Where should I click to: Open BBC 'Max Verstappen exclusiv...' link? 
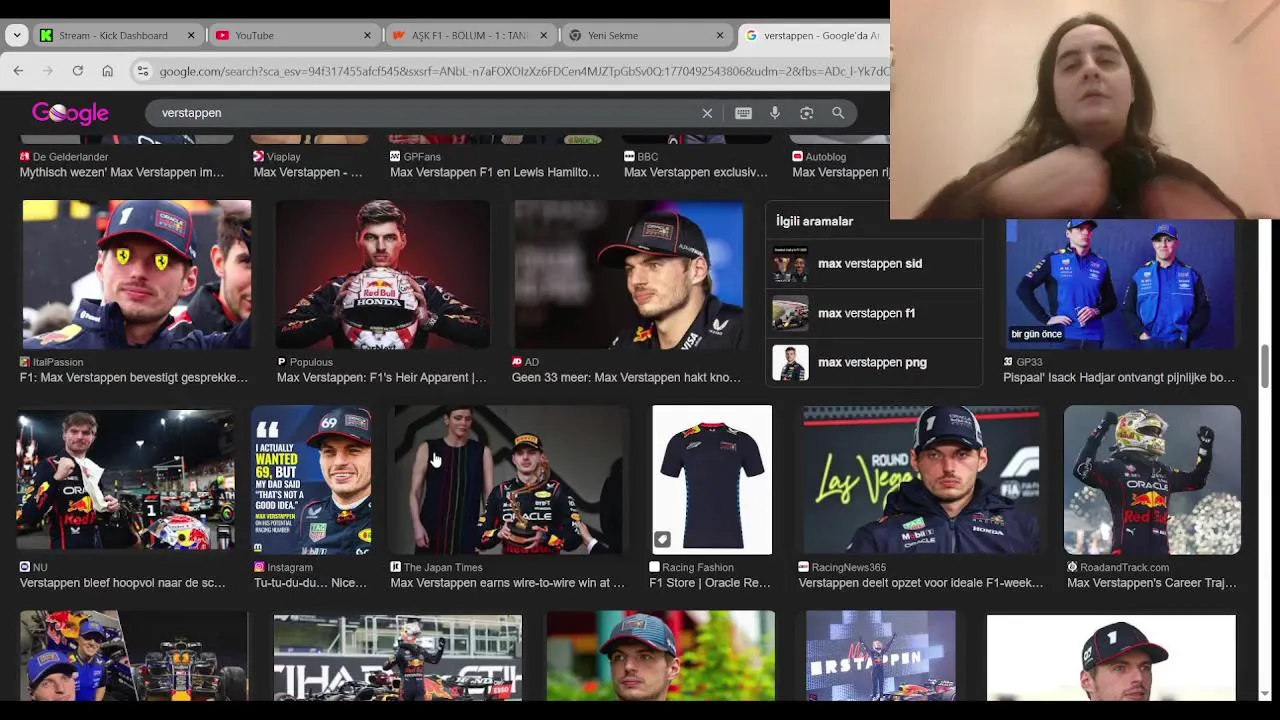tap(696, 172)
